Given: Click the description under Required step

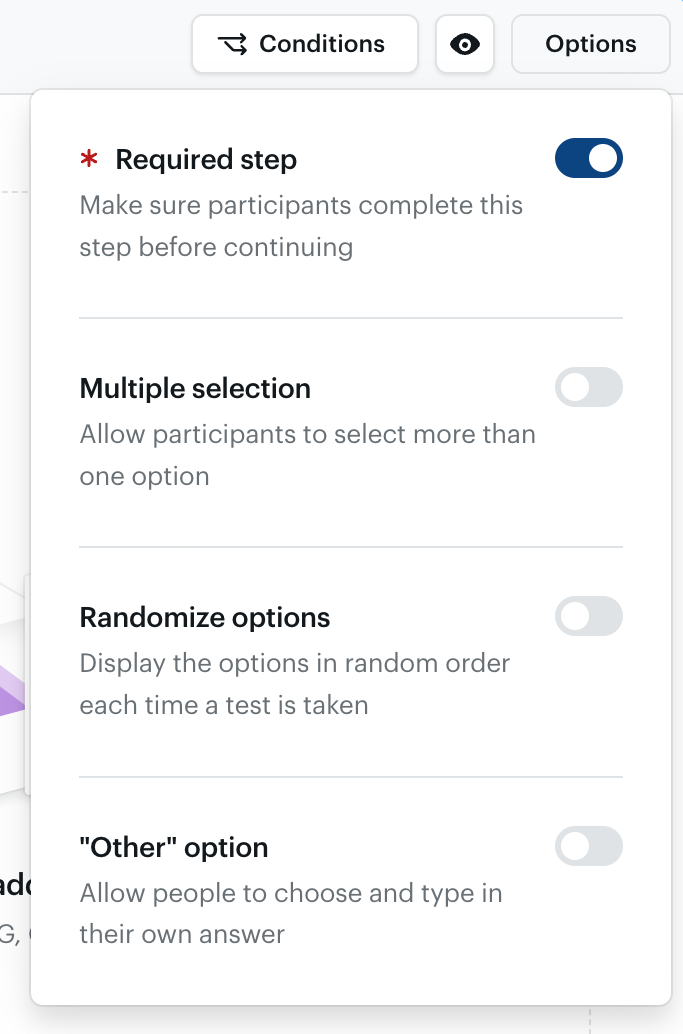Looking at the screenshot, I should coord(300,225).
